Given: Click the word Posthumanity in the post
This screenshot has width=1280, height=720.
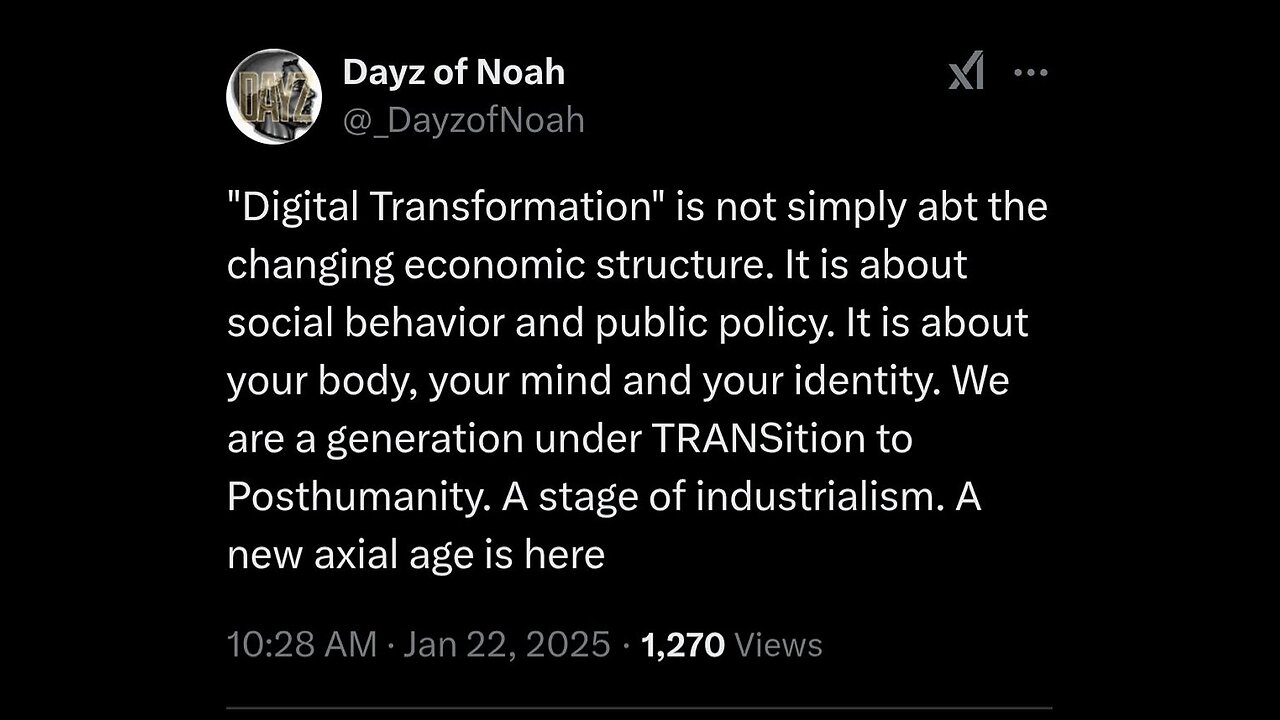Looking at the screenshot, I should [x=355, y=497].
